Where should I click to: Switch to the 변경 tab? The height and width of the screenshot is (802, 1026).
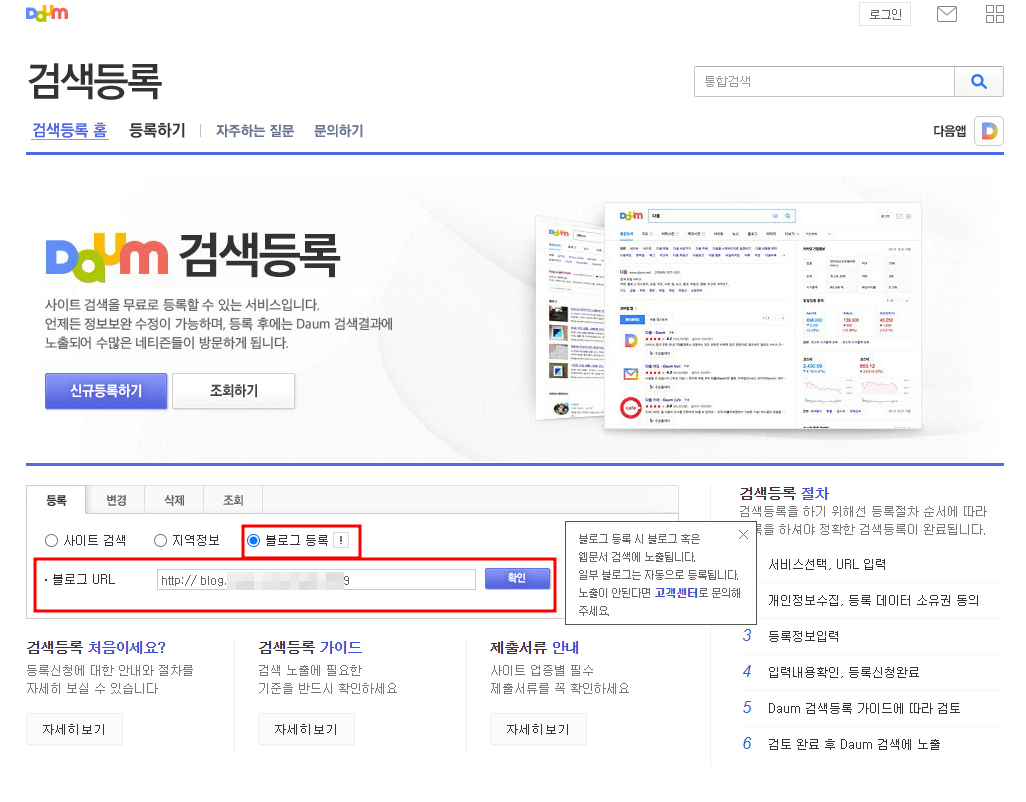(116, 500)
